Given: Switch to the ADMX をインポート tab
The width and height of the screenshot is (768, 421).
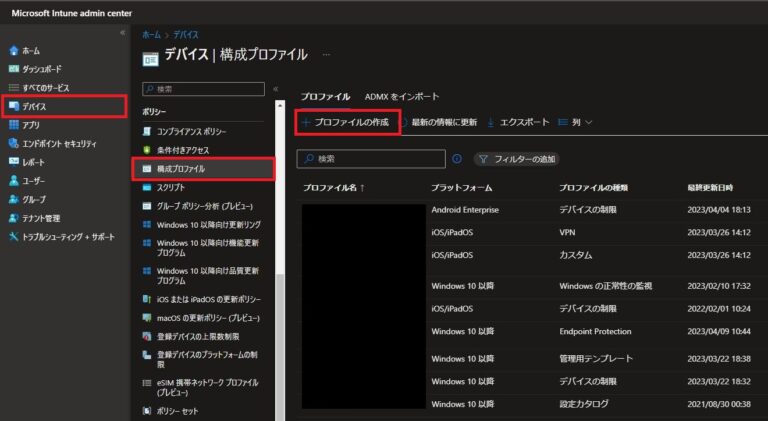Looking at the screenshot, I should coord(402,96).
